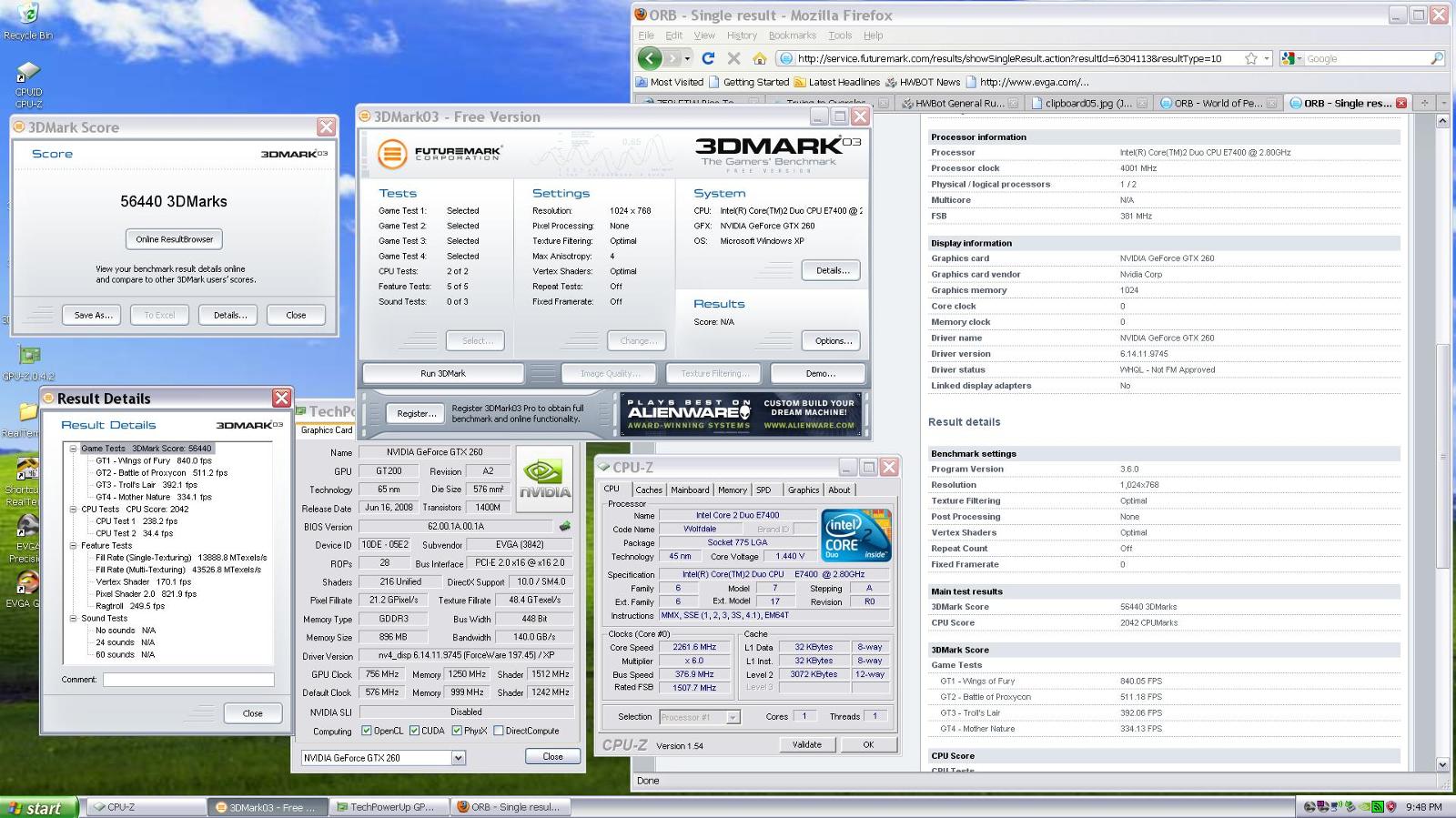Open the http://www.evga.com/ bookmark
The height and width of the screenshot is (818, 1456).
pos(1026,82)
